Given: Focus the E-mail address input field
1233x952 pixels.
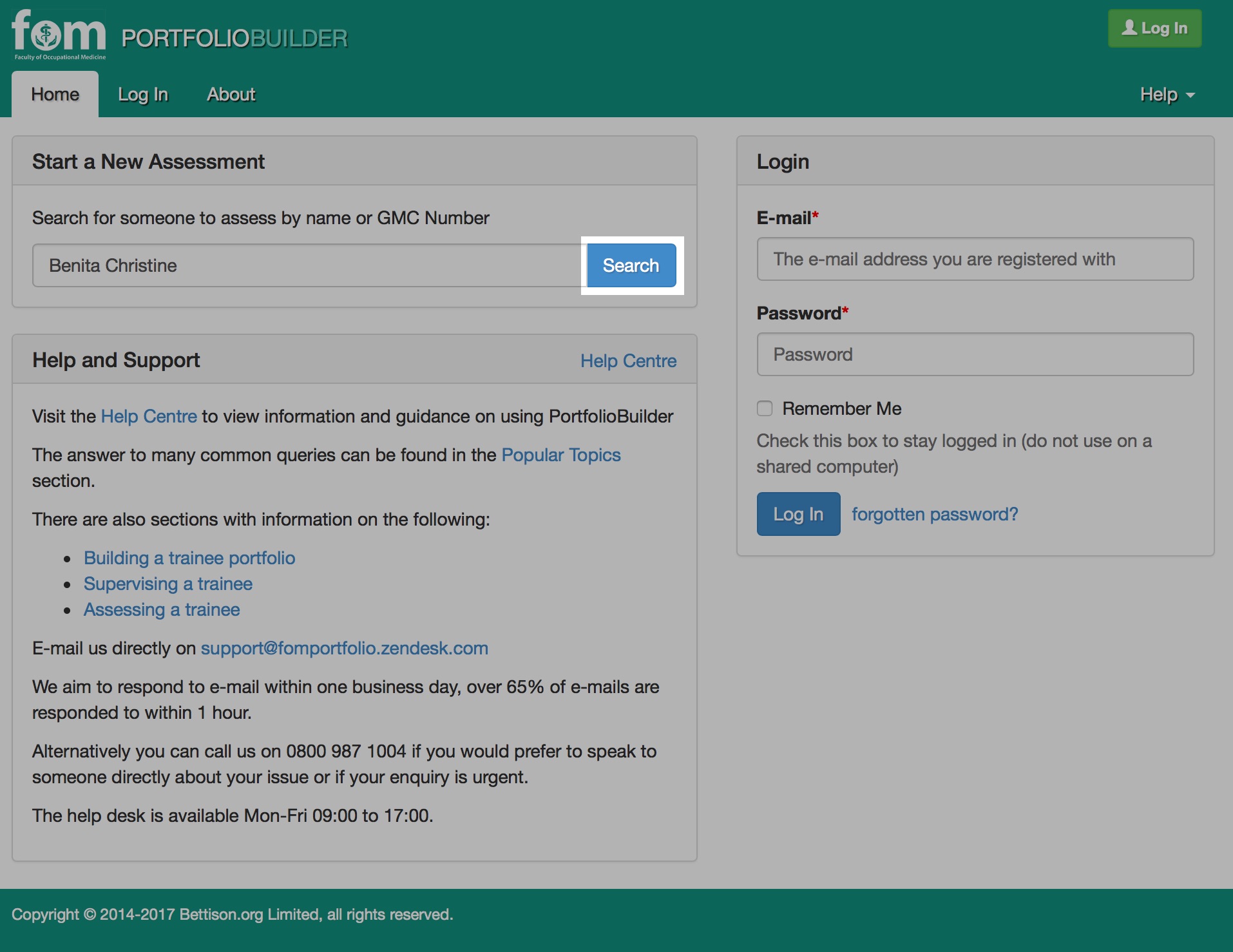Looking at the screenshot, I should tap(975, 259).
